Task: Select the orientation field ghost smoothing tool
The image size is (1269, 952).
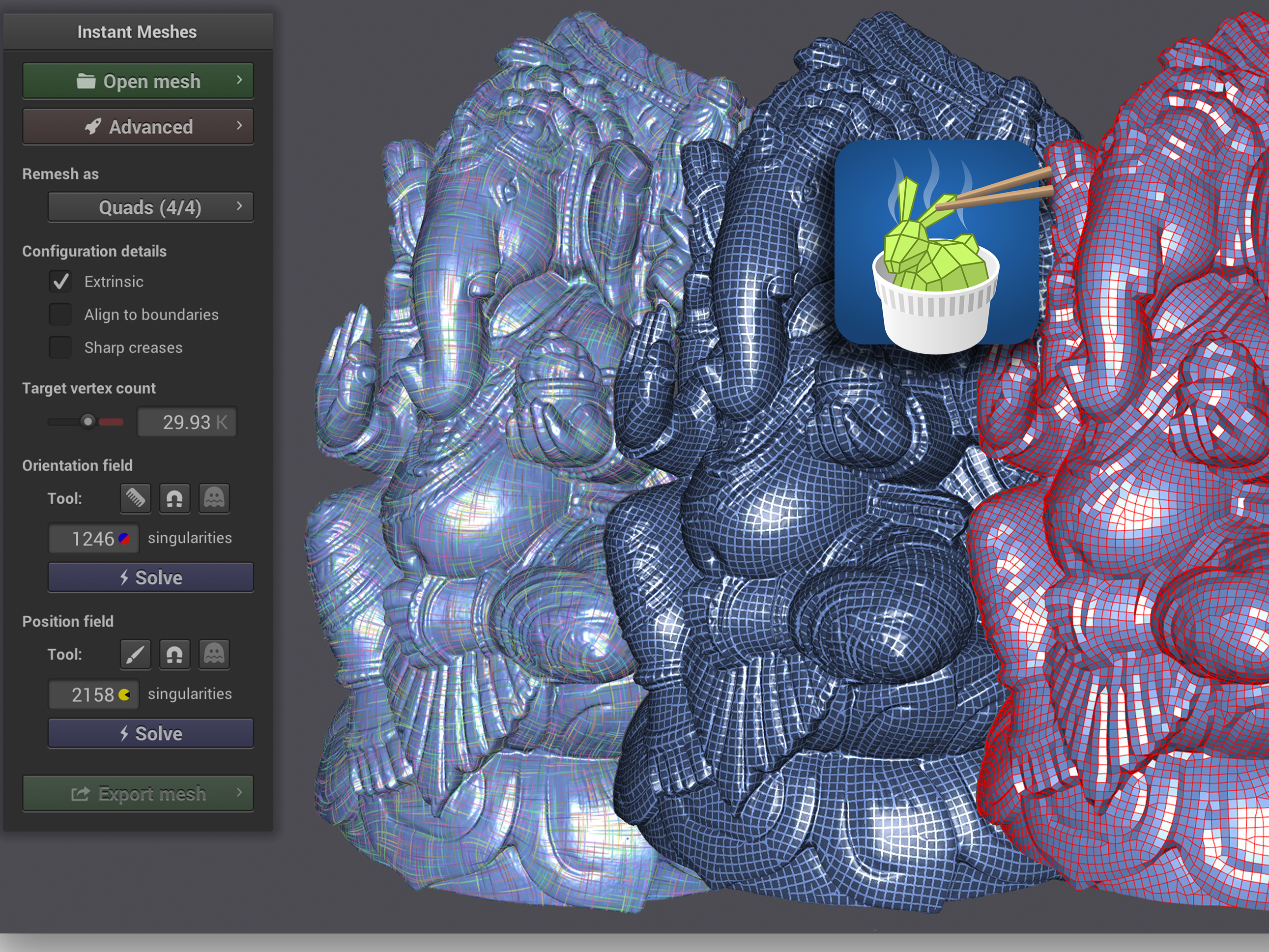Action: coord(214,498)
